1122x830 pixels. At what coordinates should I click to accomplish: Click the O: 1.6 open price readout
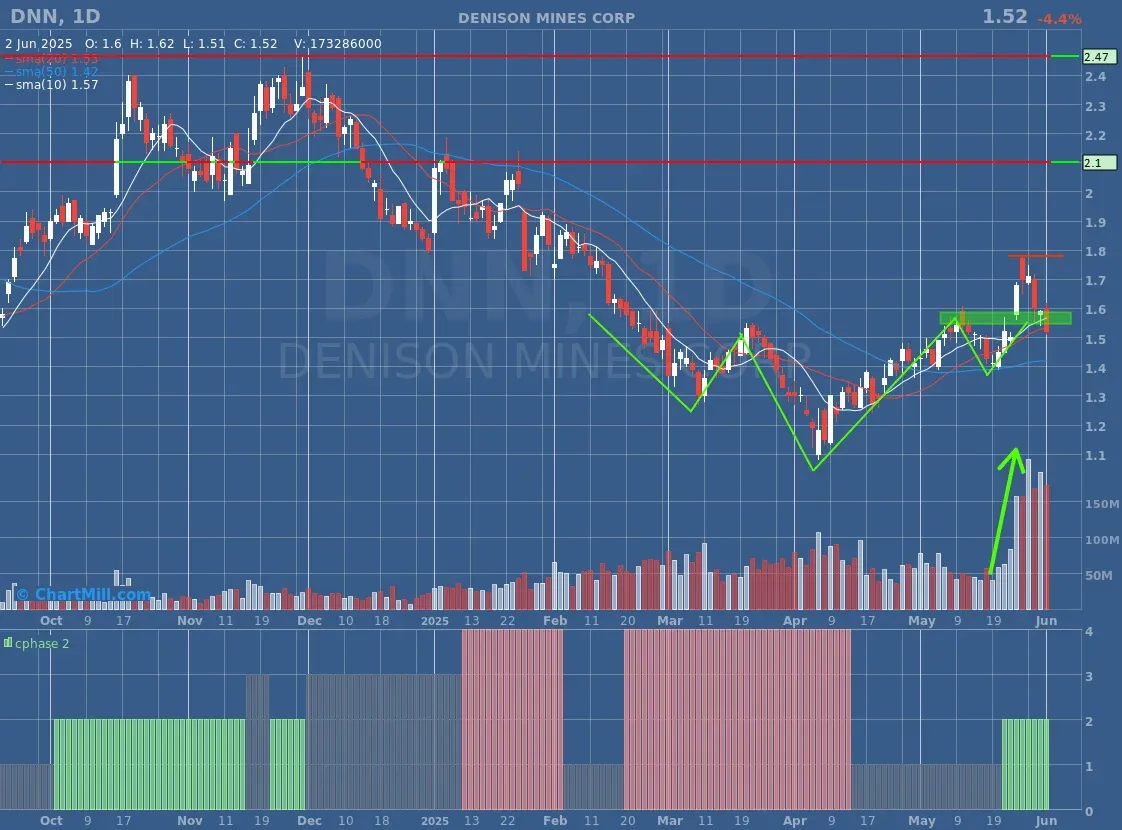tap(103, 44)
